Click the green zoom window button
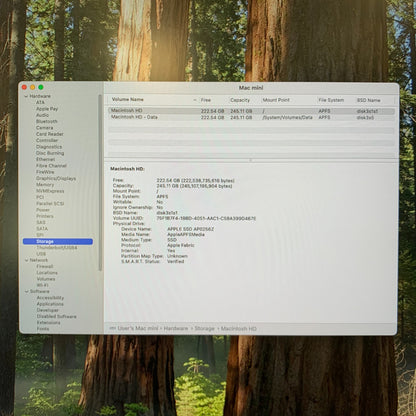 tap(41, 87)
